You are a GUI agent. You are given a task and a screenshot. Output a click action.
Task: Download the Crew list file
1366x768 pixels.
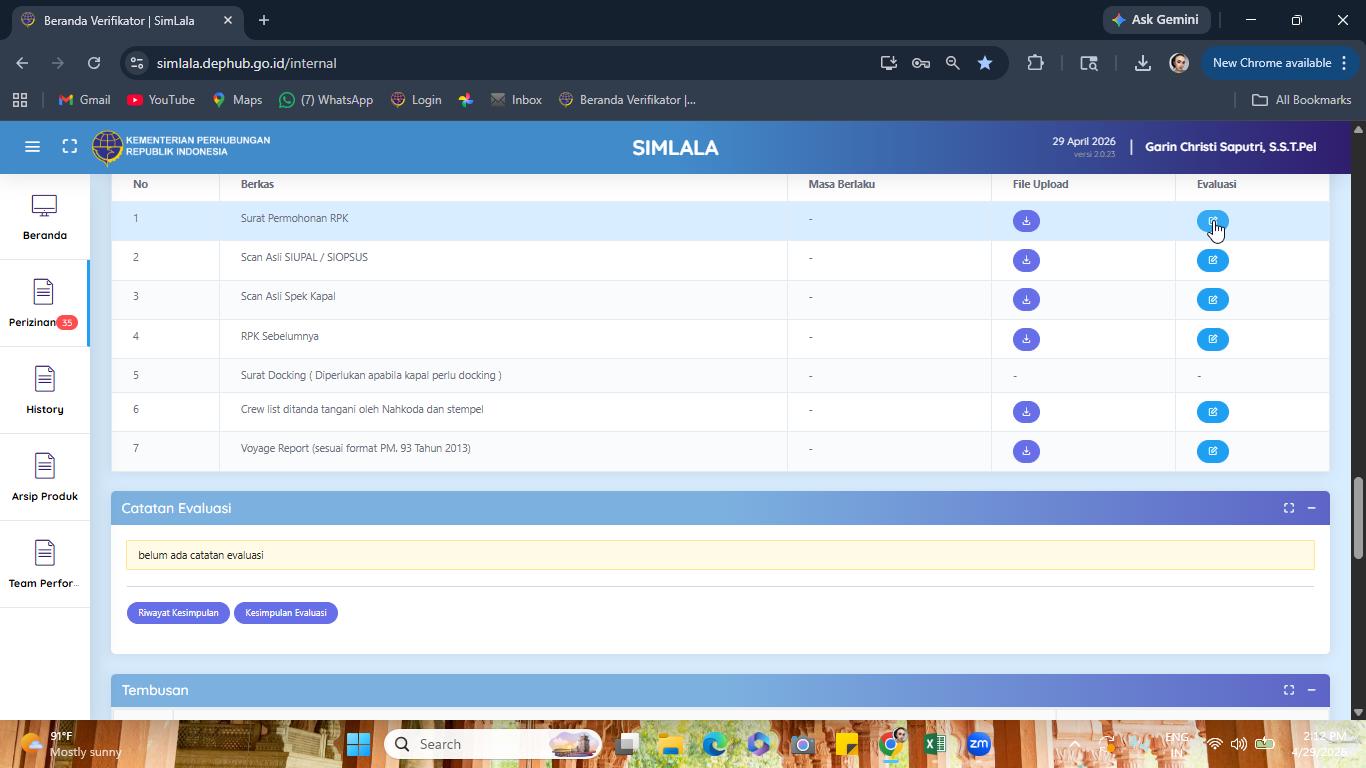[1026, 412]
